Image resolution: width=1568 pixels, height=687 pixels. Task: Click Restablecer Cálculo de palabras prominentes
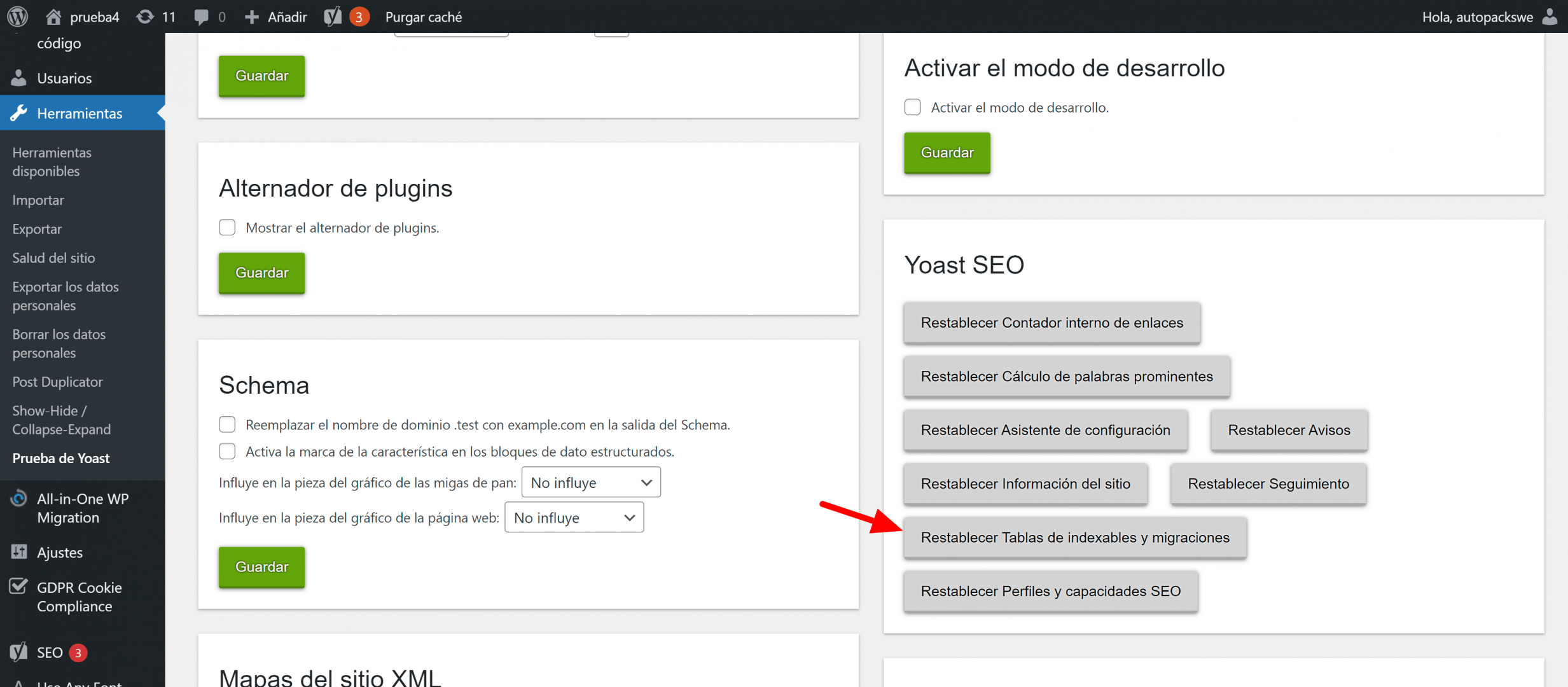tap(1067, 376)
